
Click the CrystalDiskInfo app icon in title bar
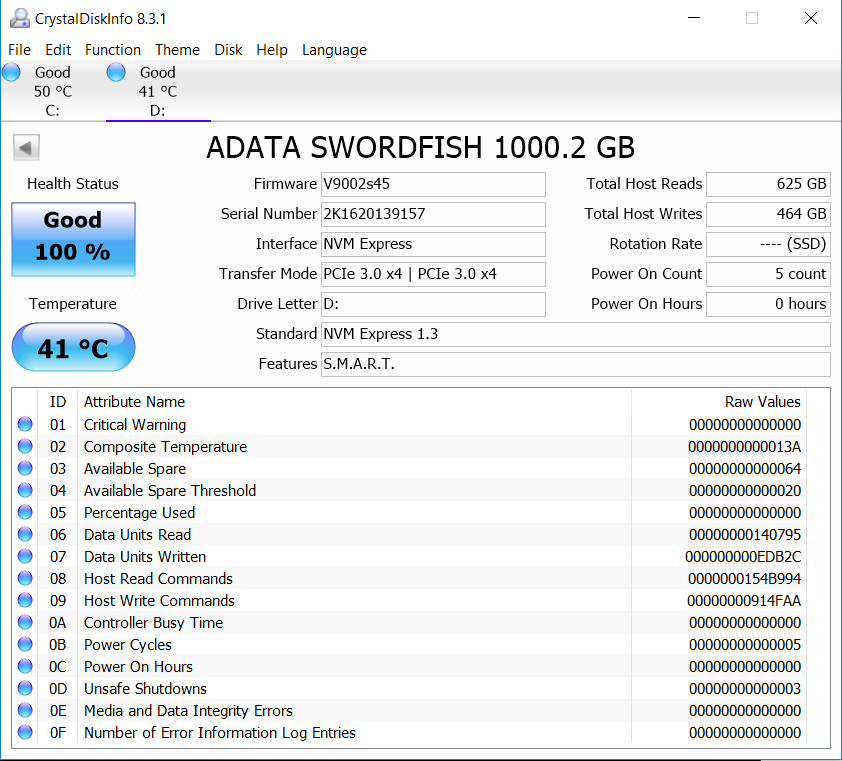pyautogui.click(x=18, y=18)
